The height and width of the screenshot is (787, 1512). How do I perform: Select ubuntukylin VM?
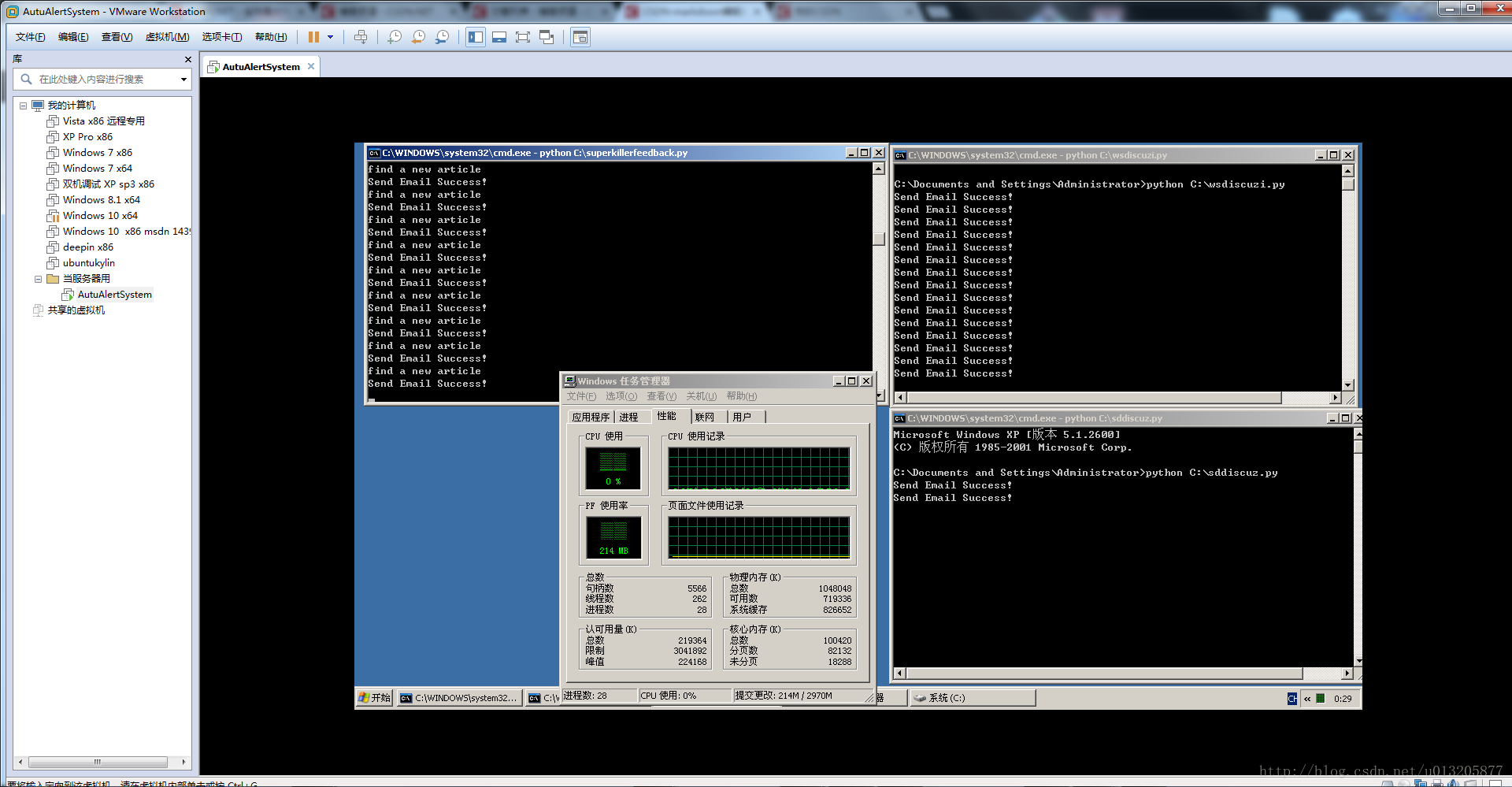point(81,263)
